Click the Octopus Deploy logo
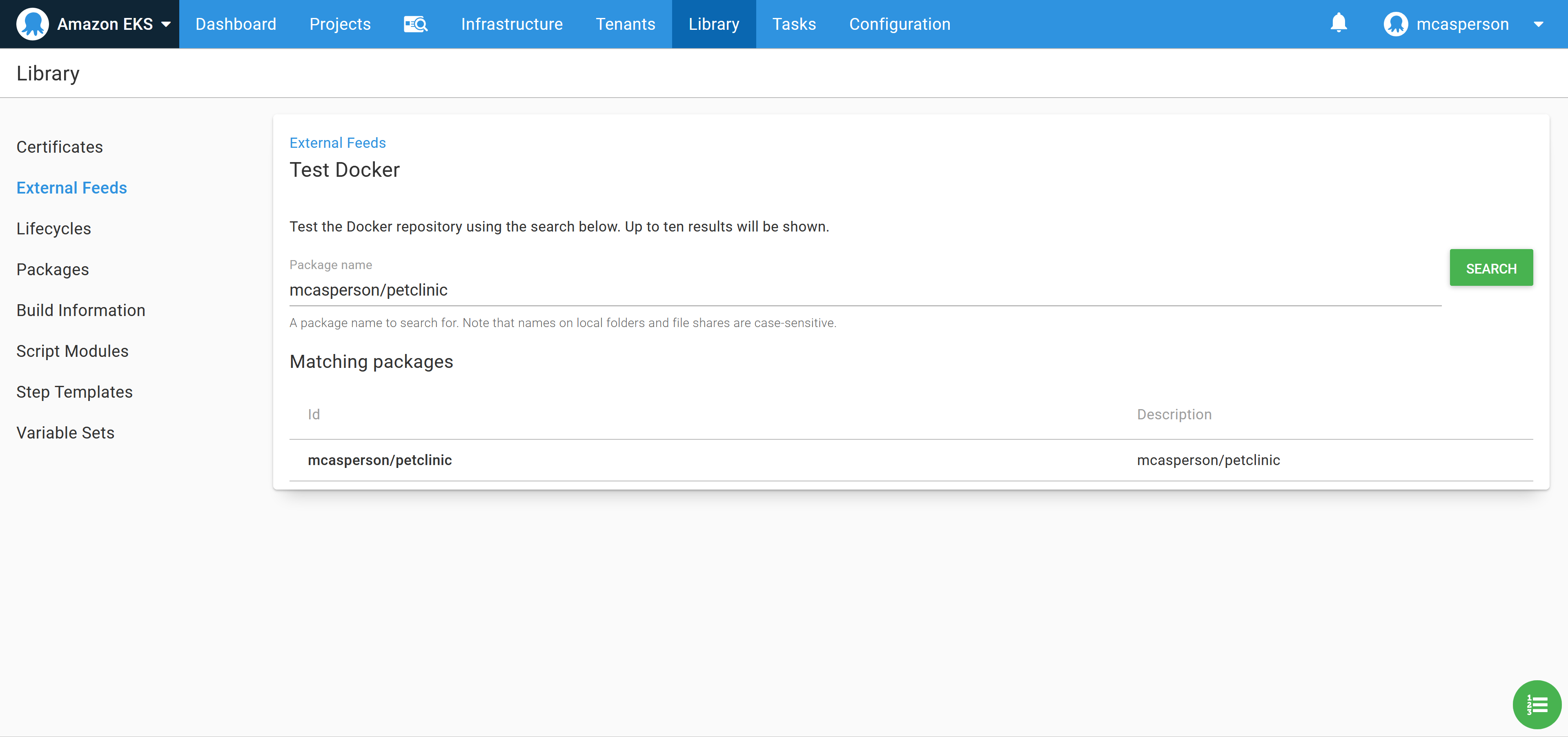This screenshot has width=1568, height=737. coord(33,24)
